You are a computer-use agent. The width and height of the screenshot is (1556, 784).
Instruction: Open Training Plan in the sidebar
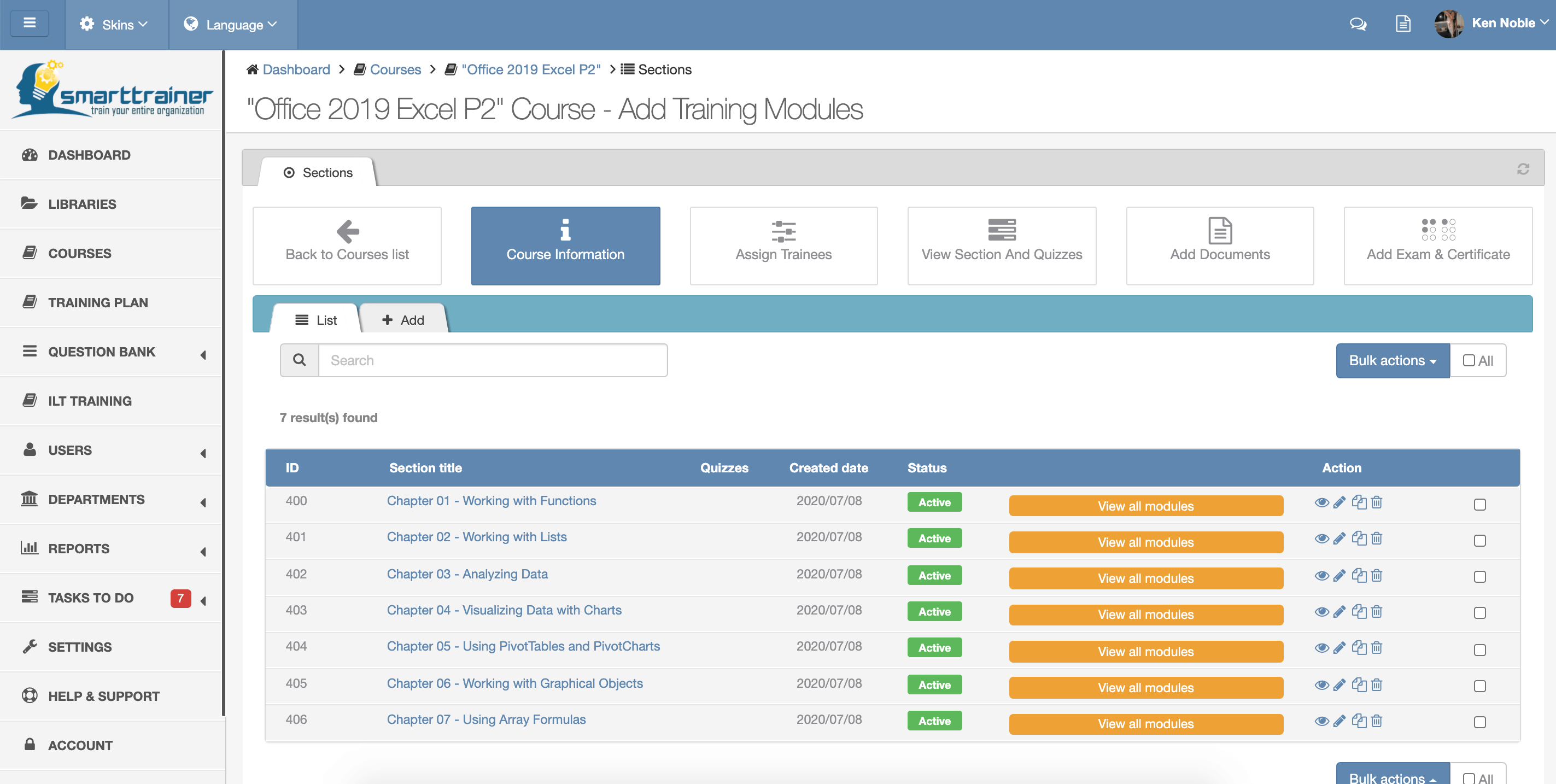click(x=111, y=302)
